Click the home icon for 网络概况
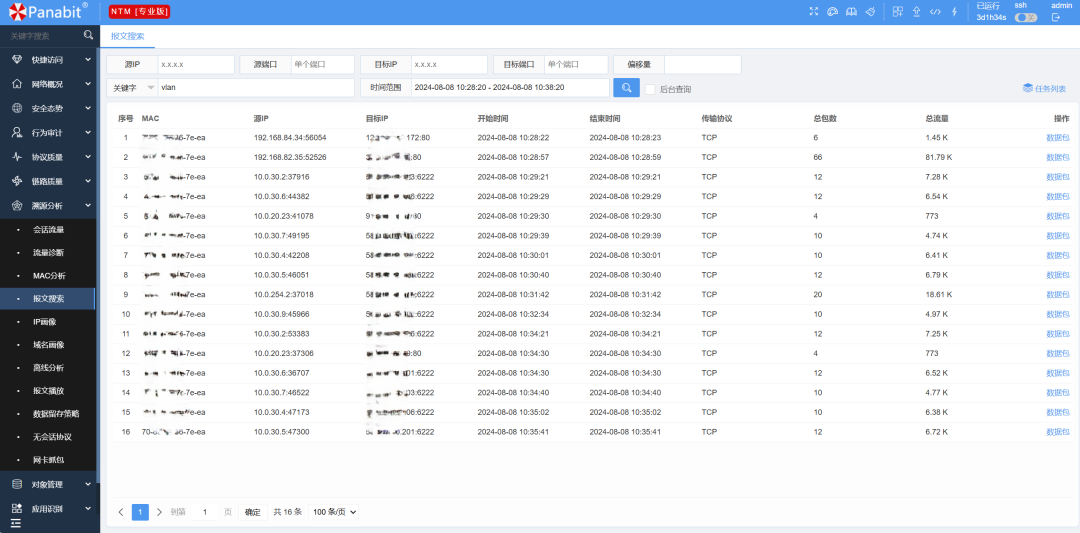 click(x=17, y=84)
